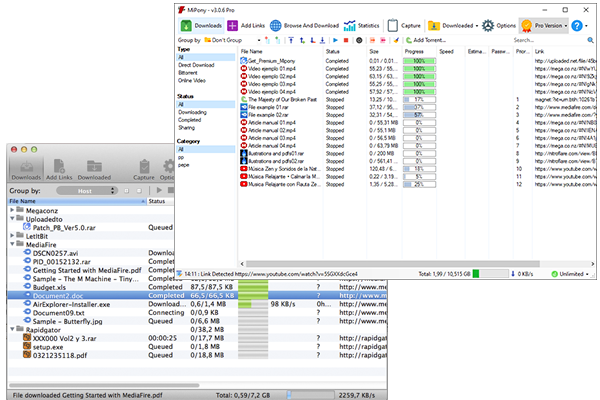Viewport: 600px width, 400px height.
Task: Click the Capture clipboard button in Windows window
Action: click(404, 26)
